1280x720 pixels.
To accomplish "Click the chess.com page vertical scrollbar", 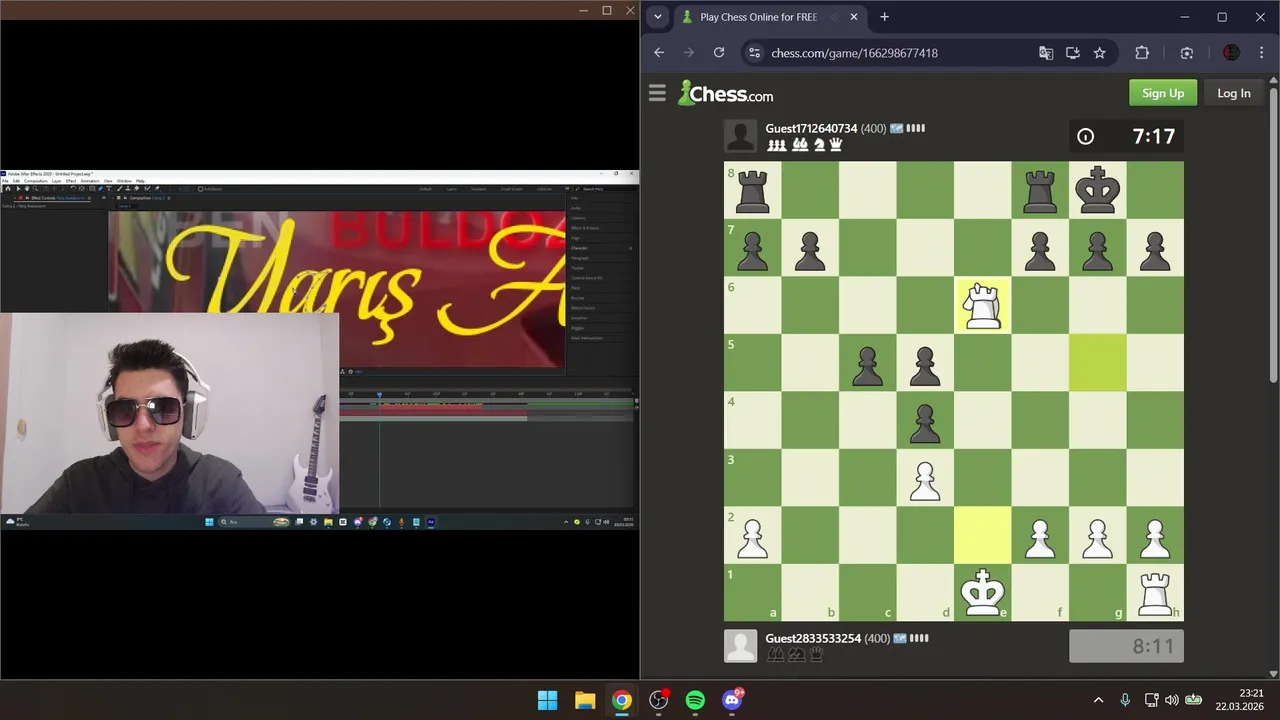I will [x=1274, y=233].
